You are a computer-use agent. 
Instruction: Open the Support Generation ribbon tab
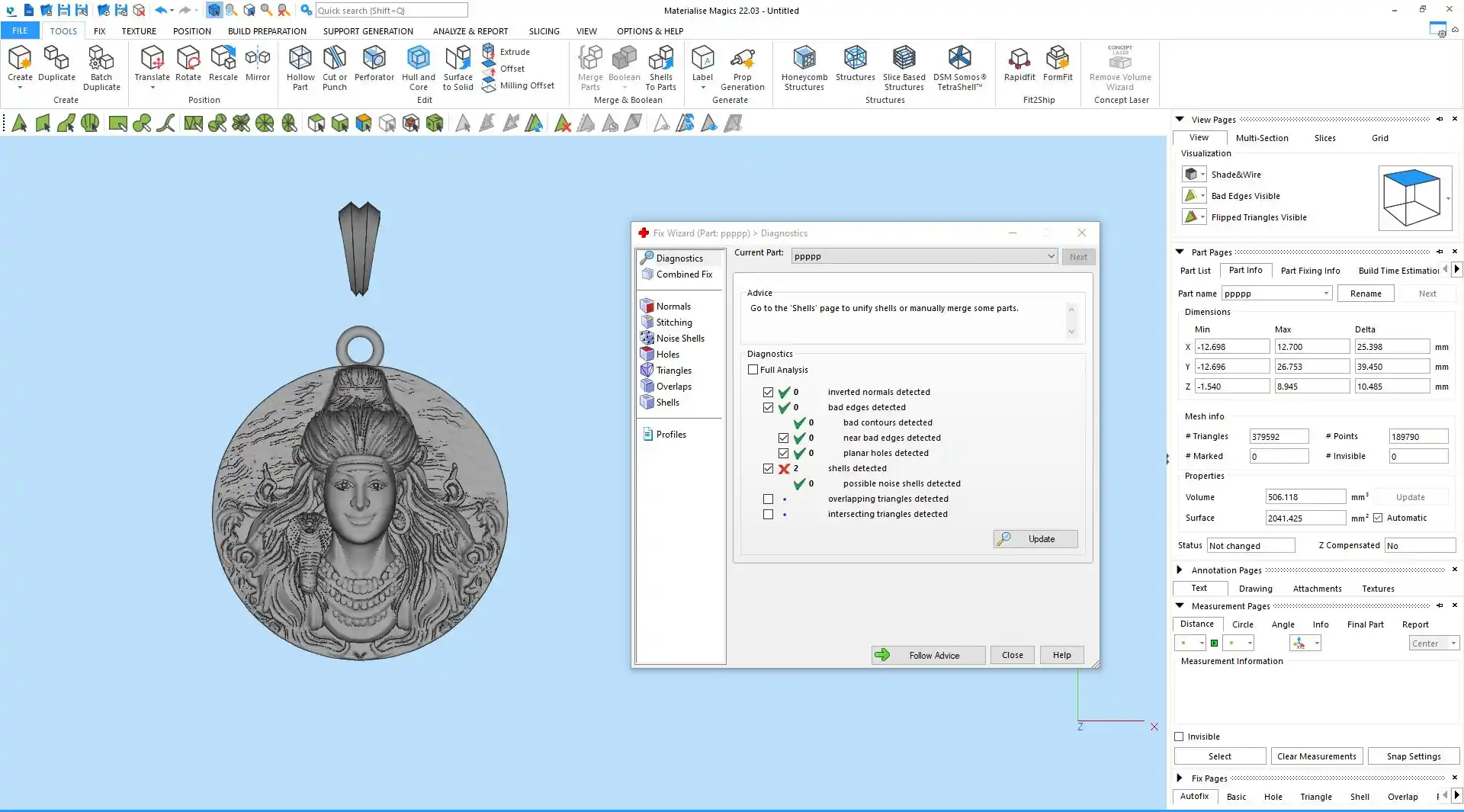pos(368,31)
